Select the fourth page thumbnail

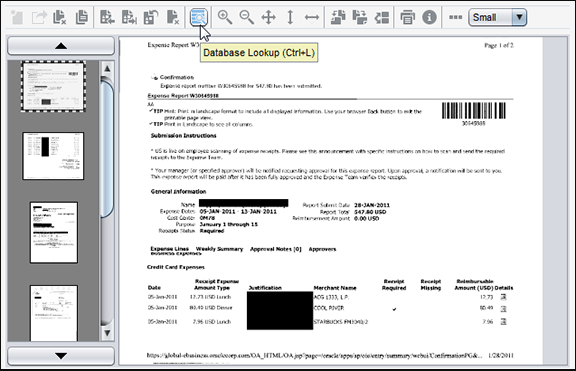(x=54, y=313)
